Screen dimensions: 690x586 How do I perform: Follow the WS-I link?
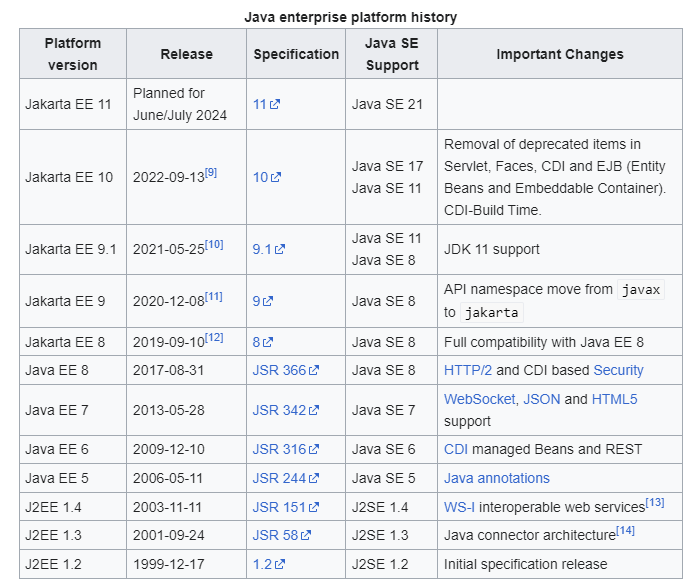tap(459, 507)
